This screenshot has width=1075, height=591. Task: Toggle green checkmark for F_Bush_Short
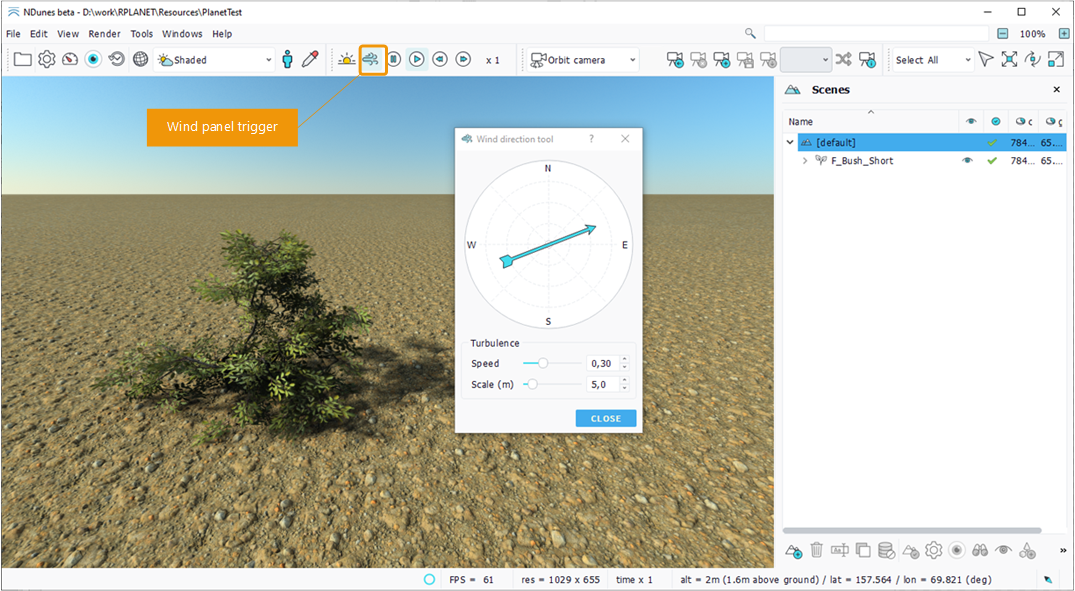click(x=992, y=161)
